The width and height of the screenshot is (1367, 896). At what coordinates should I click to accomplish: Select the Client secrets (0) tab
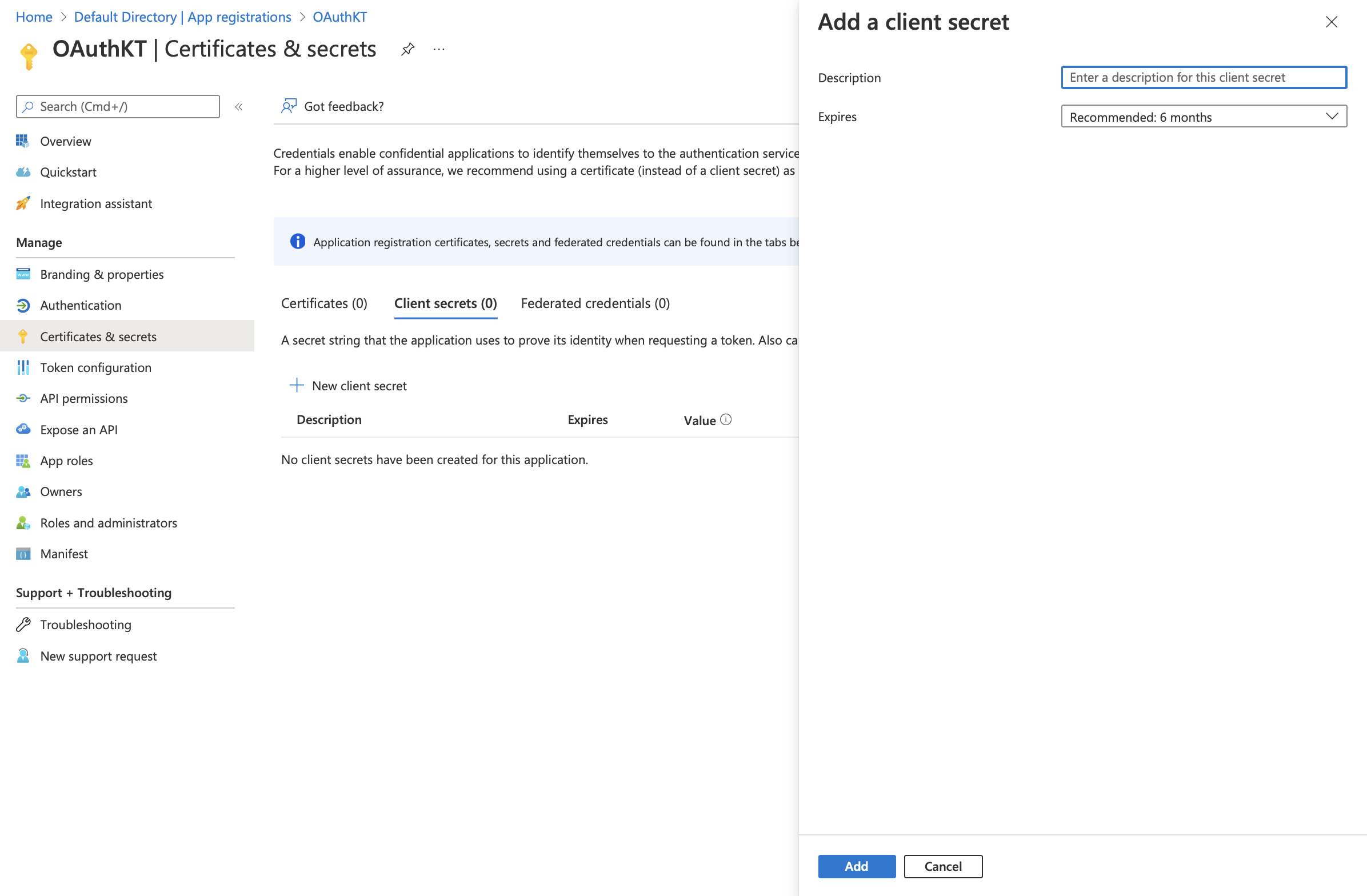click(445, 303)
